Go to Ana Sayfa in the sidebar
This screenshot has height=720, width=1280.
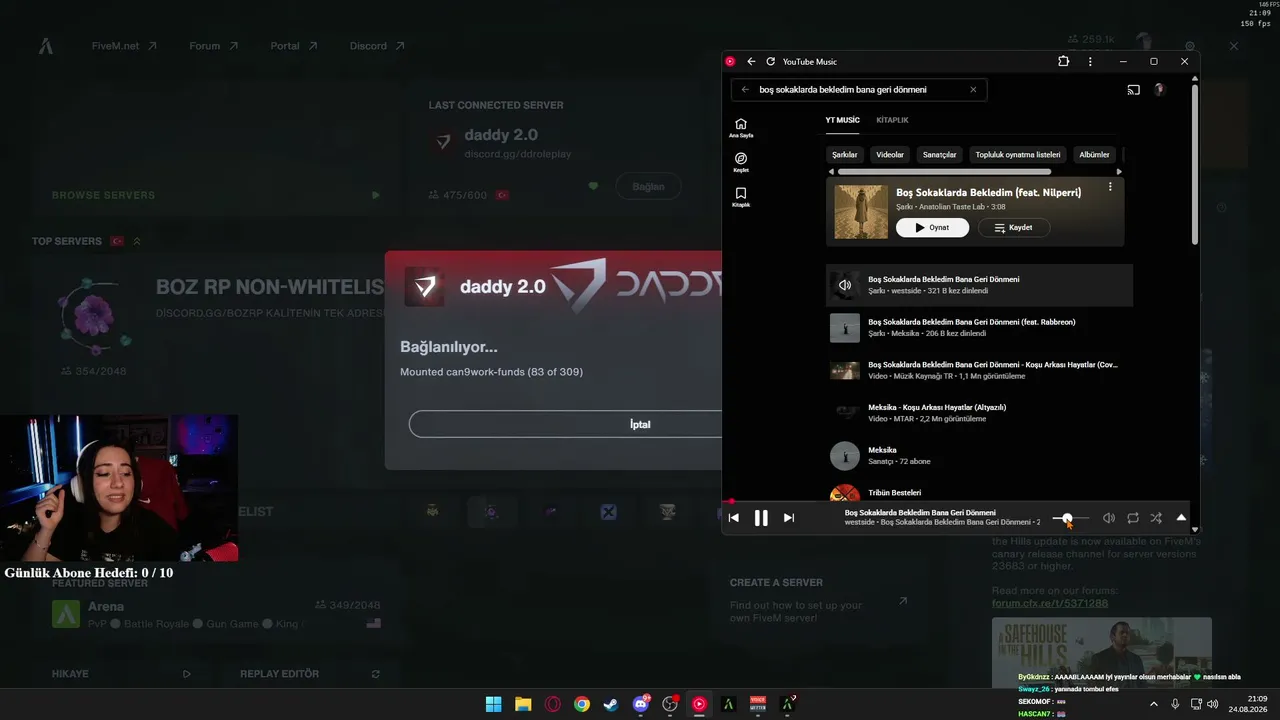click(741, 128)
